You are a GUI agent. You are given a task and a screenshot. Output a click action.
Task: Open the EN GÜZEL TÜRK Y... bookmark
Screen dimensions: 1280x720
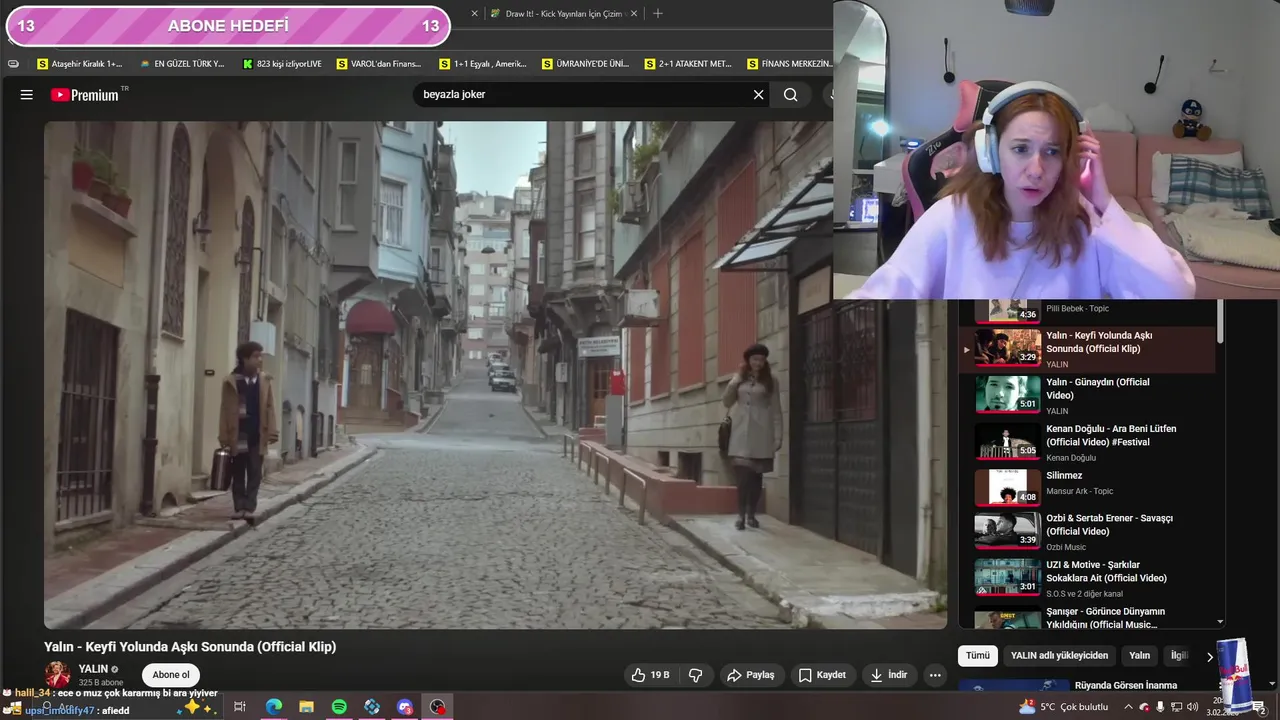182,64
